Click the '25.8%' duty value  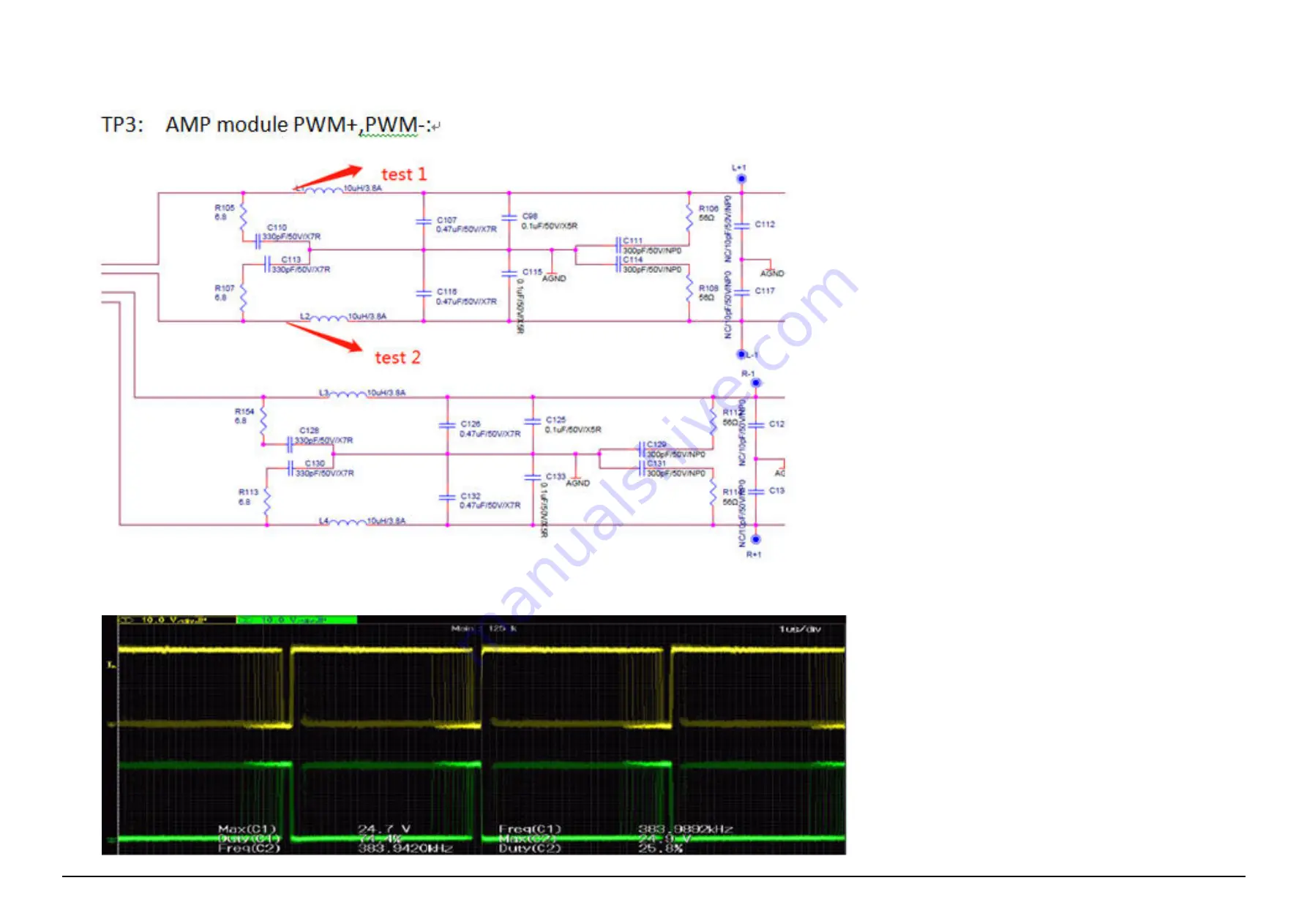(661, 849)
